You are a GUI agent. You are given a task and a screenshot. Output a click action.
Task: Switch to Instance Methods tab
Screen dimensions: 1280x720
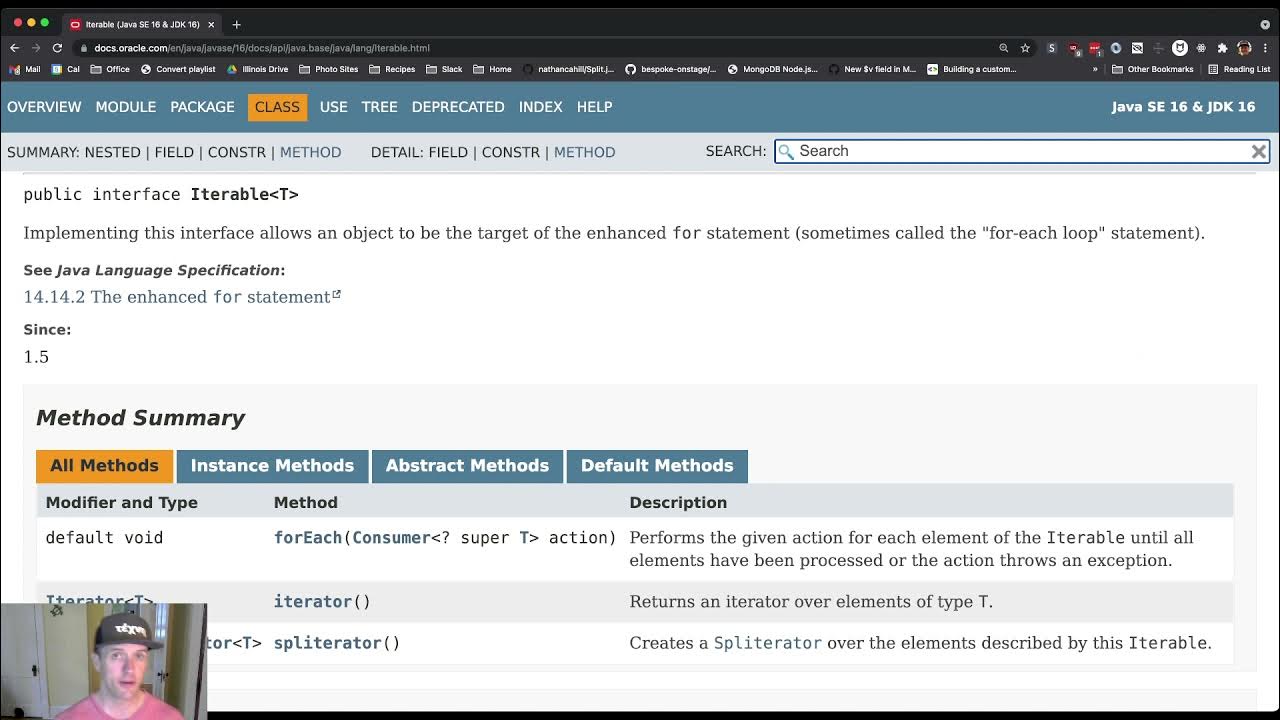pos(272,466)
